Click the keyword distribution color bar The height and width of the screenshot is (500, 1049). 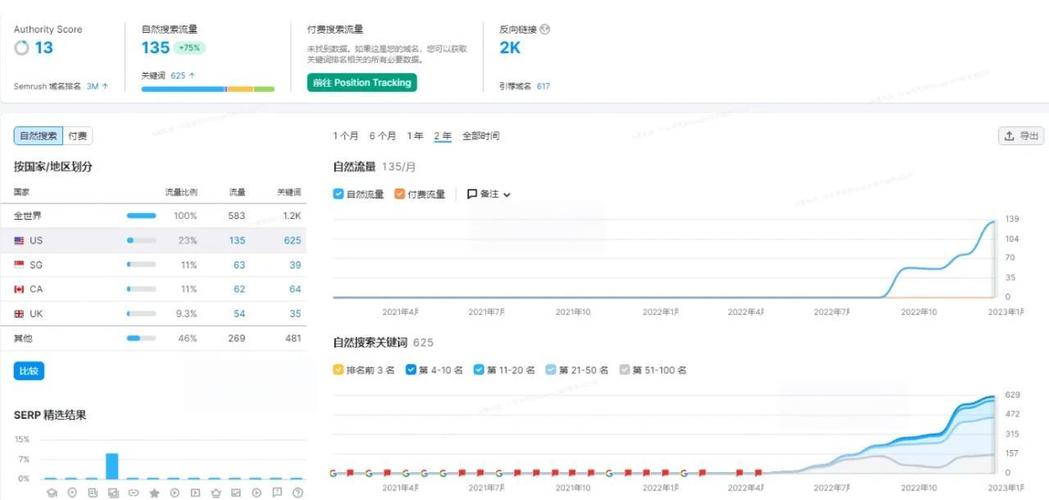pos(207,89)
